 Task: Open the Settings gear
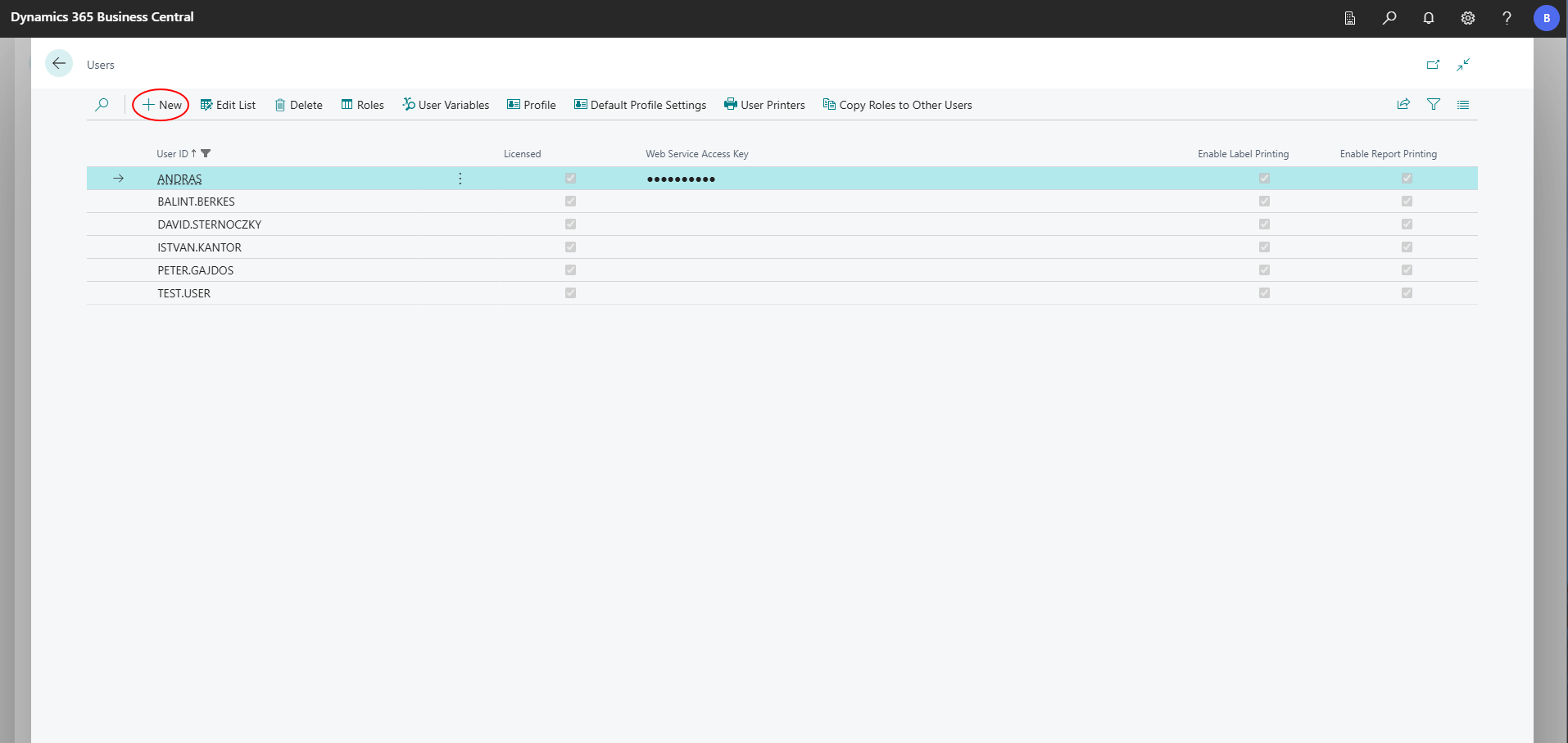pos(1467,18)
